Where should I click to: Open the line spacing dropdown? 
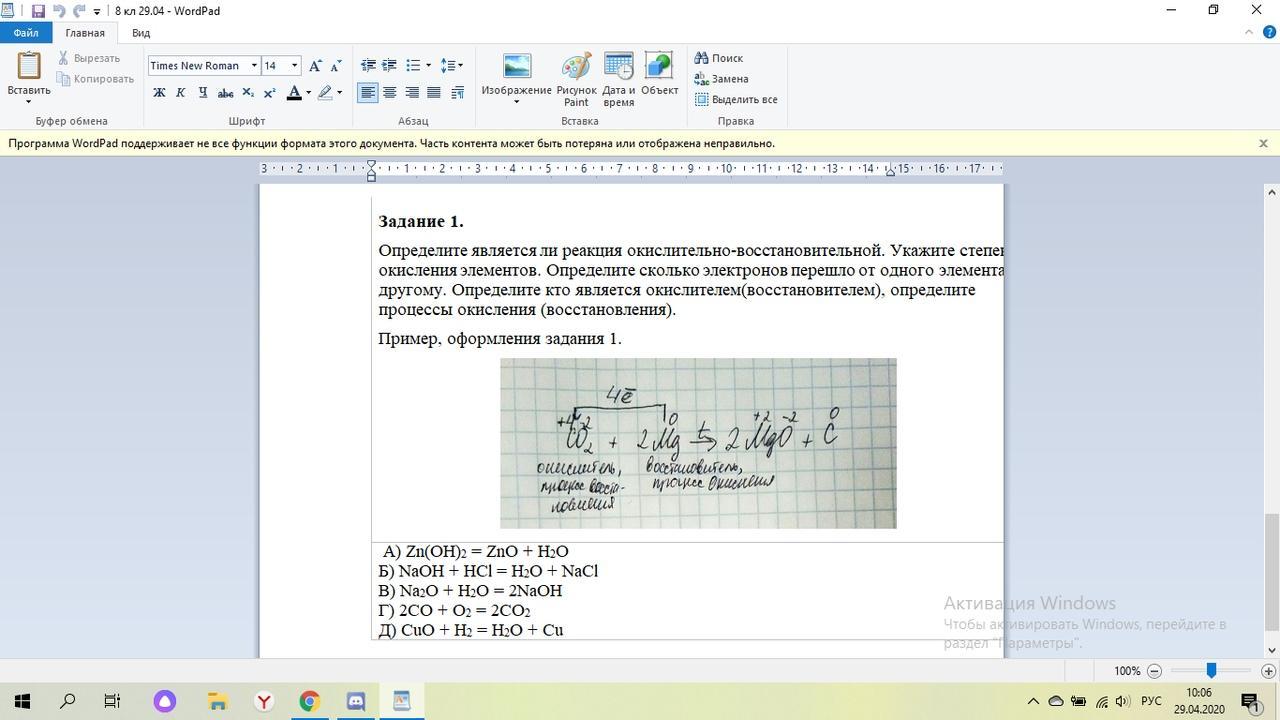point(452,66)
